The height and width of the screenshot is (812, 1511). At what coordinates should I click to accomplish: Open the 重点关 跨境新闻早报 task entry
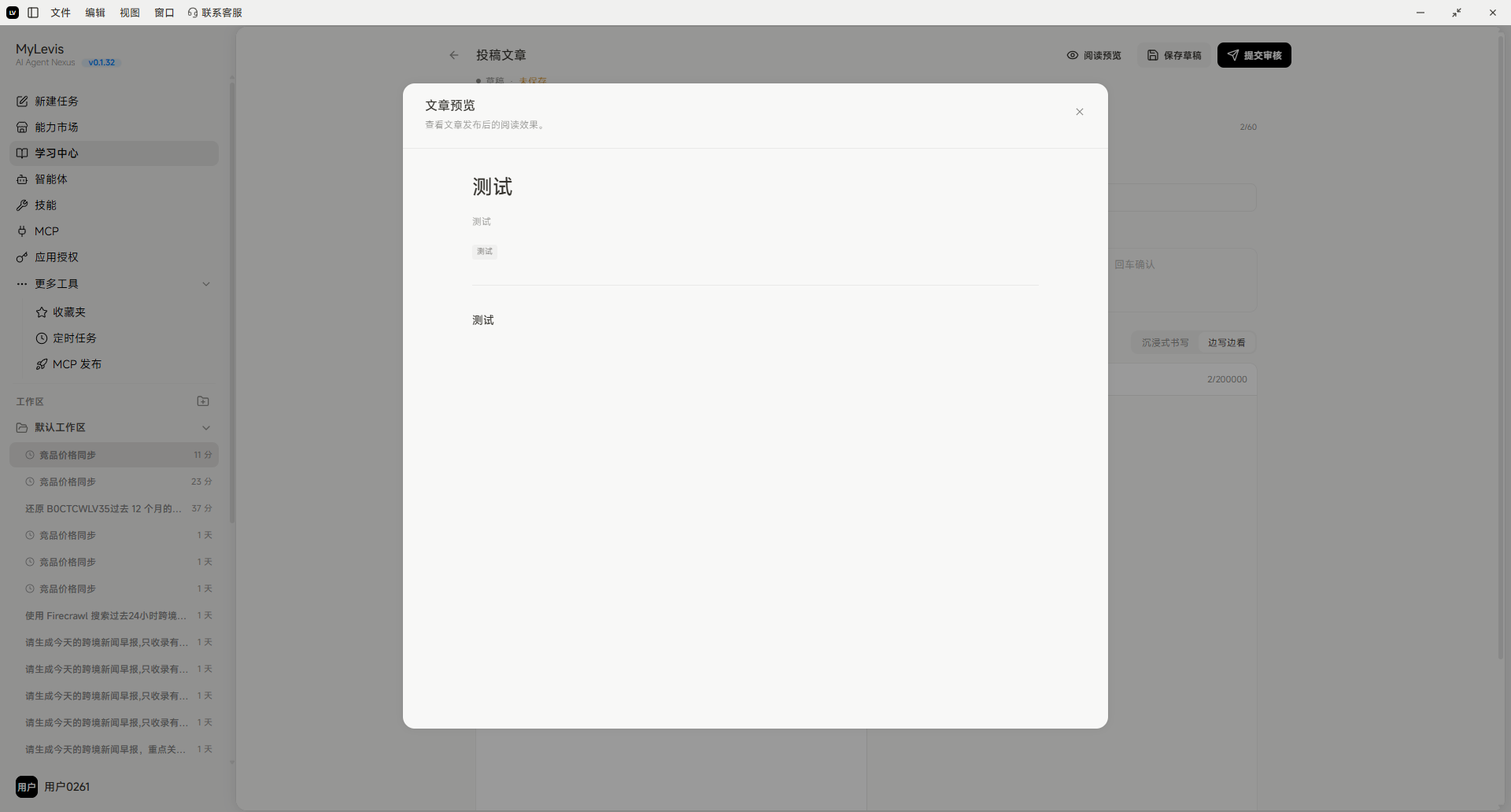[x=114, y=749]
